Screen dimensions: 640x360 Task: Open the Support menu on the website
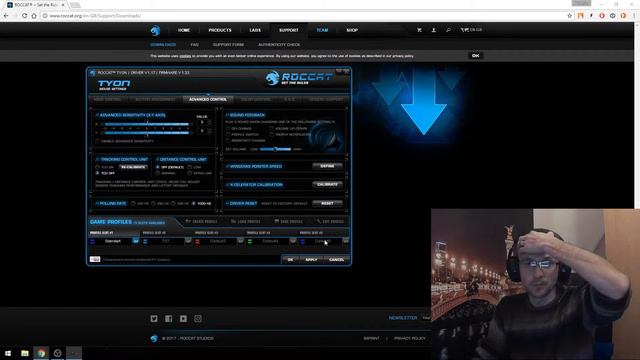[289, 30]
